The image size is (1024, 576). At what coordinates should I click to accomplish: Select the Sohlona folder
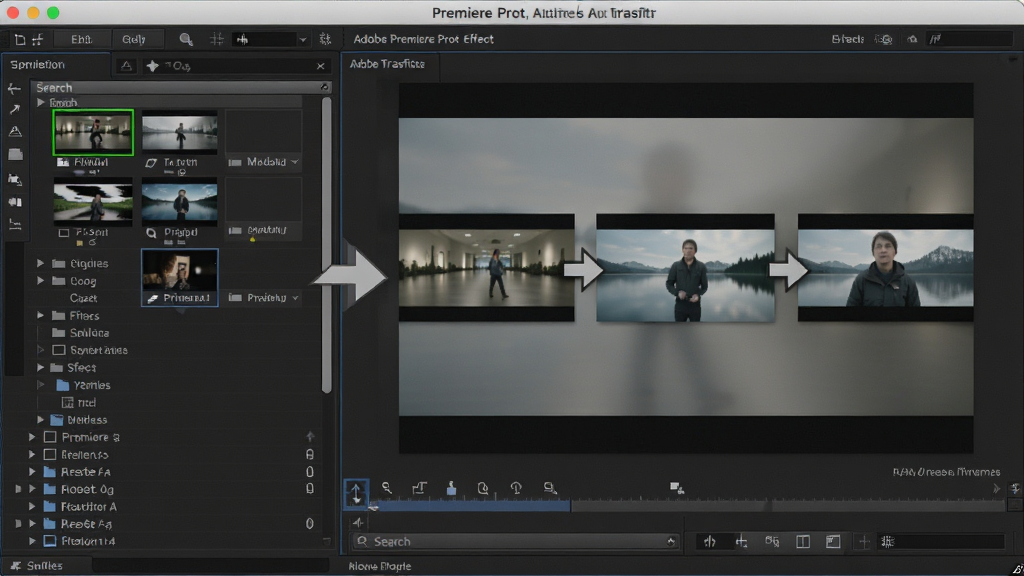(80, 333)
